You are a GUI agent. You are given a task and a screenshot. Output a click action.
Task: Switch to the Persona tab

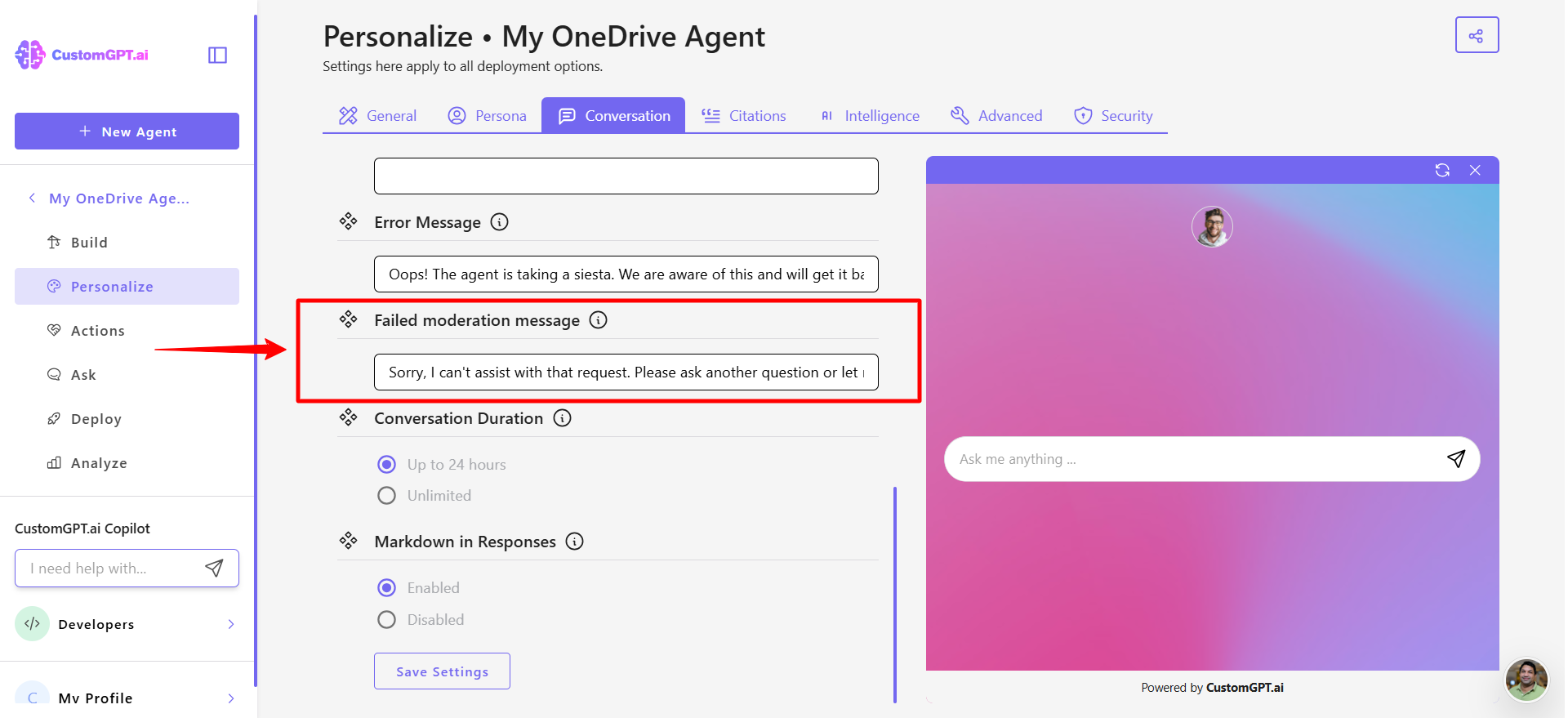(x=487, y=116)
